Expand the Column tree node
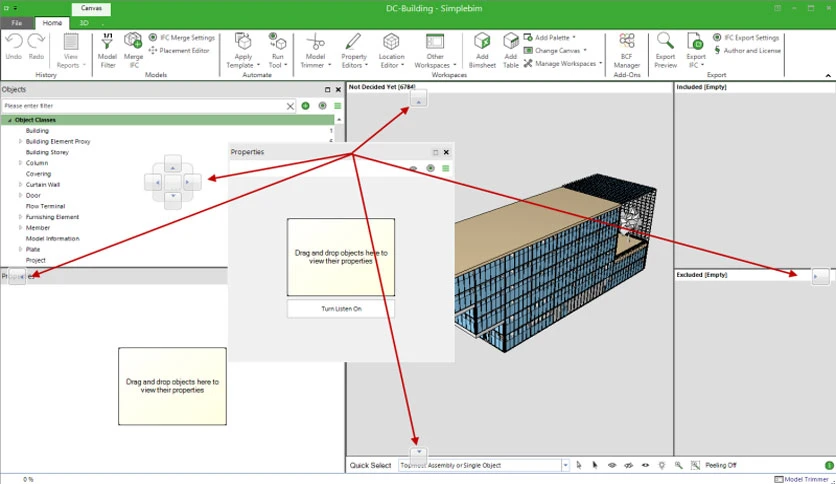This screenshot has width=836, height=484. click(x=20, y=163)
